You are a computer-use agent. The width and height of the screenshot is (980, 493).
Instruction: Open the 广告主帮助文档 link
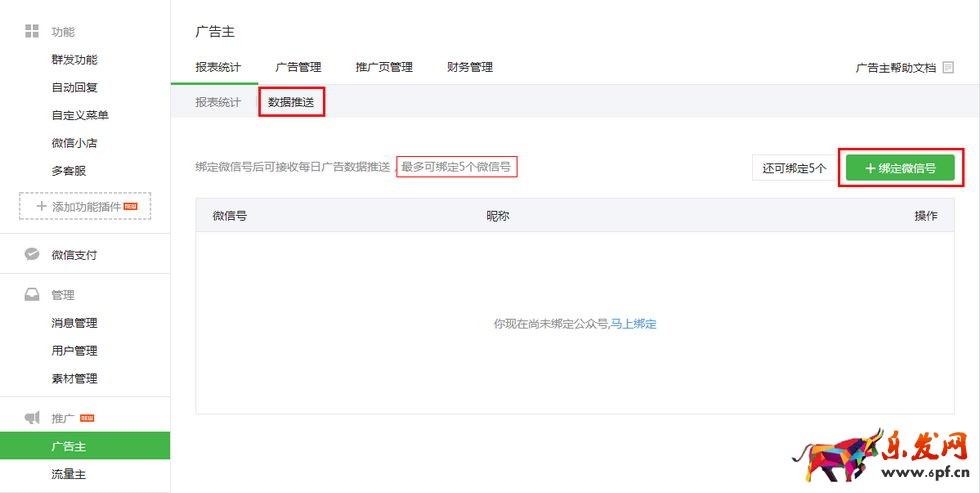[896, 67]
